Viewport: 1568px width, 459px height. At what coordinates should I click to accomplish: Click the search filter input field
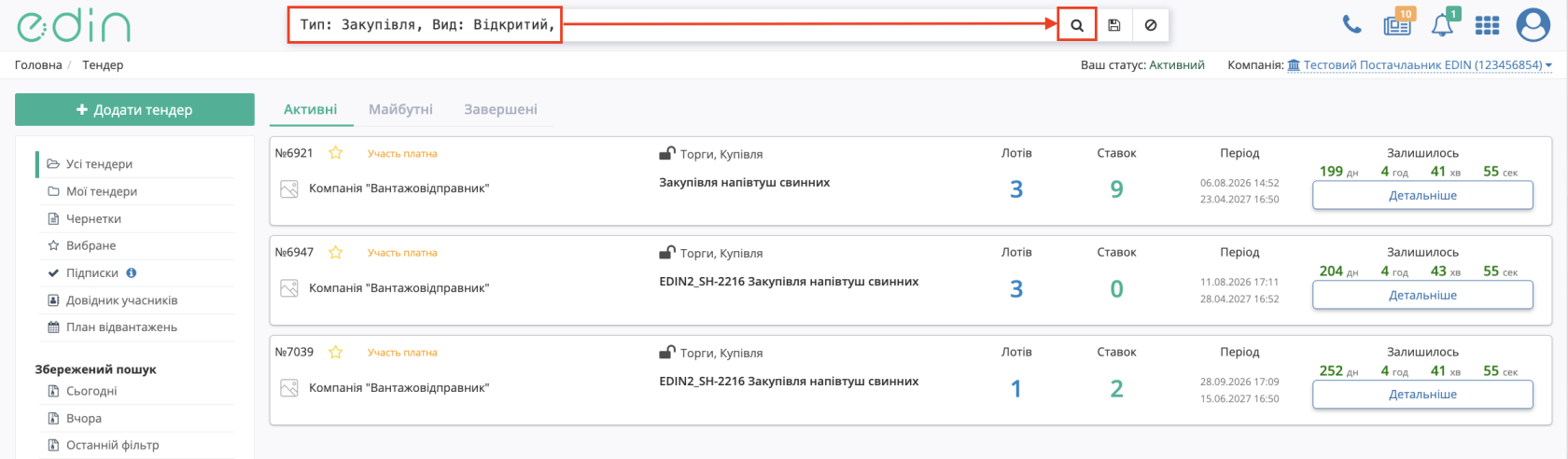pyautogui.click(x=670, y=25)
